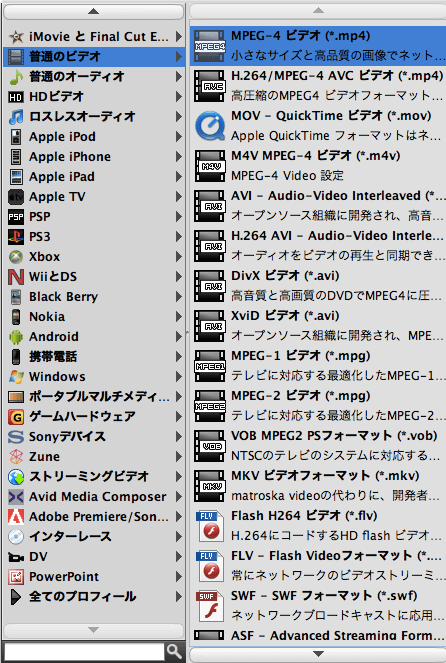Click the search input field

(x=84, y=652)
